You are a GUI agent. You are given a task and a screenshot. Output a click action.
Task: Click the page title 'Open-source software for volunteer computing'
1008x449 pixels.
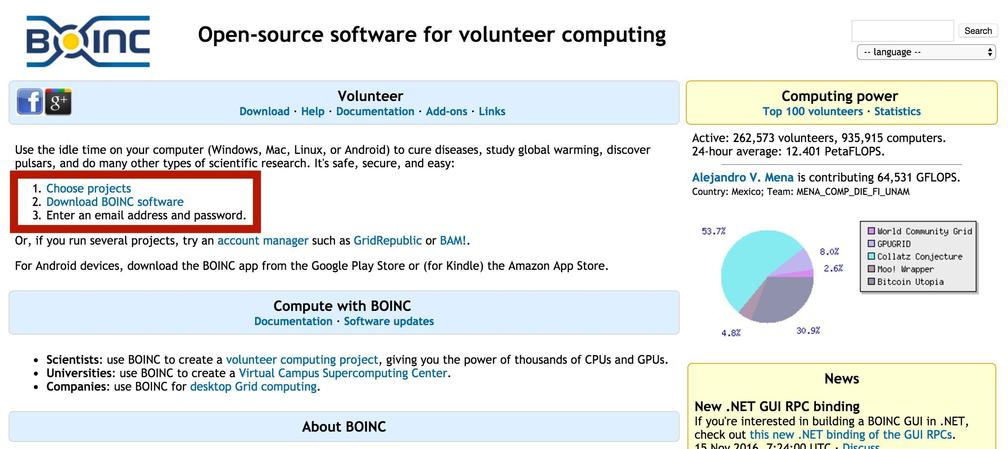[431, 35]
